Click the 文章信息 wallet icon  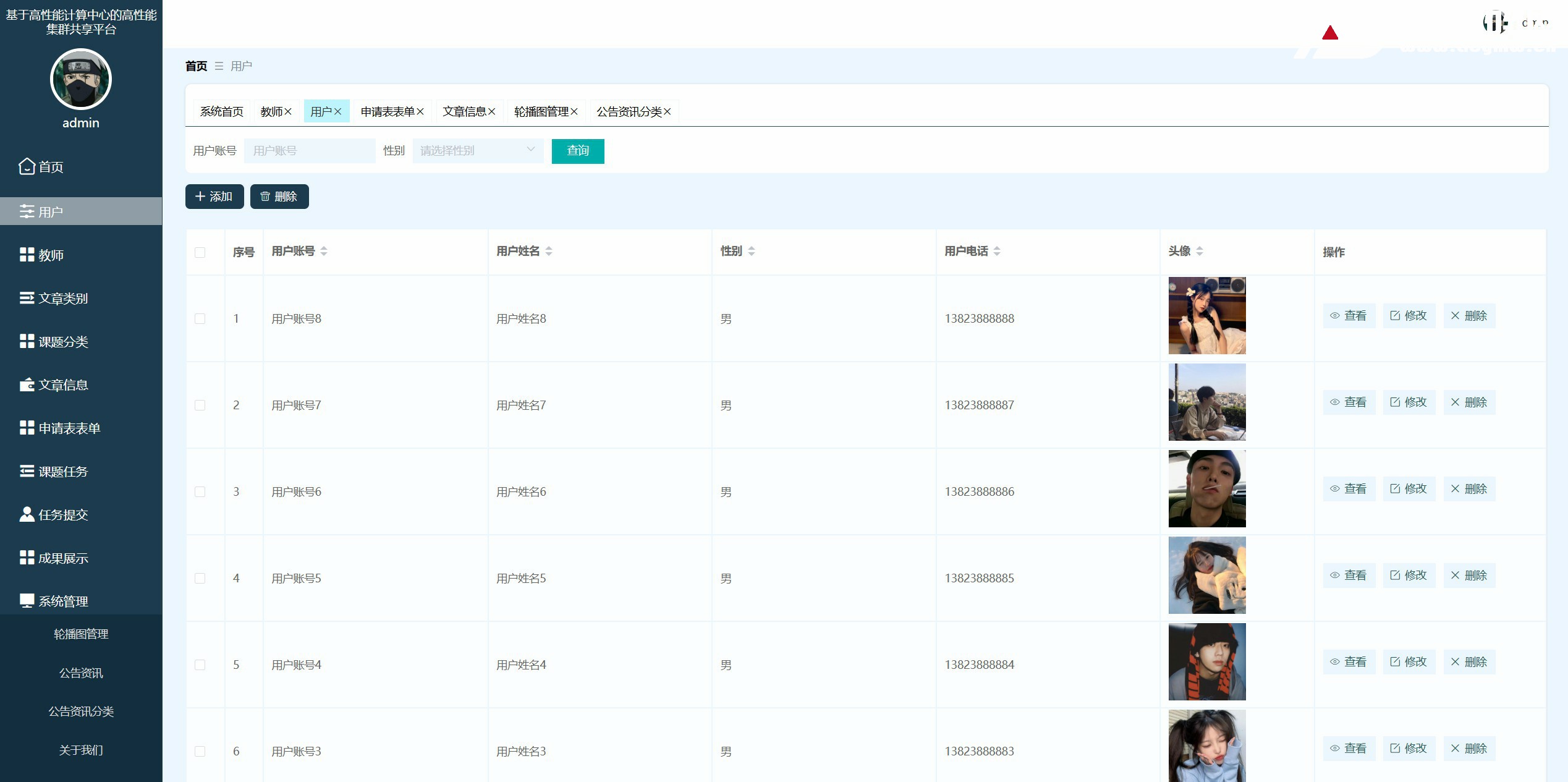[27, 385]
